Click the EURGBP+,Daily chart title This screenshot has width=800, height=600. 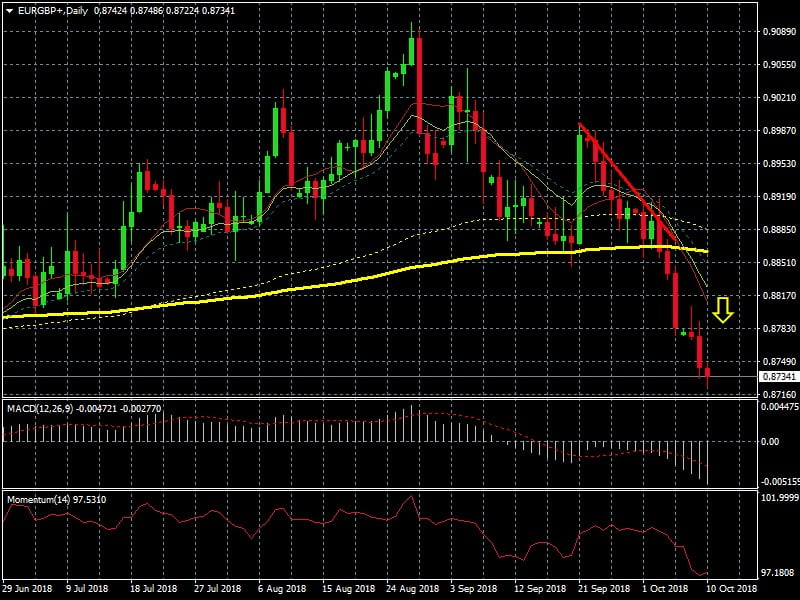click(x=51, y=9)
